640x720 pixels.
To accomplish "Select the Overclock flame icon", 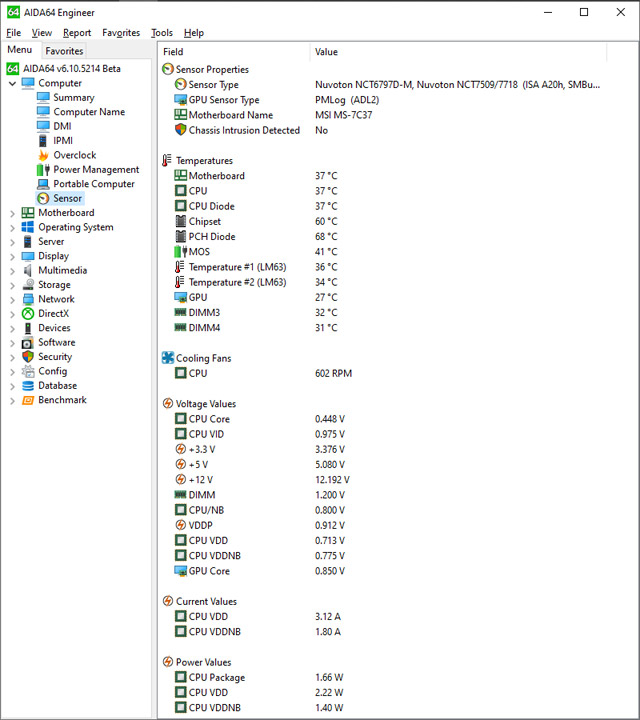I will click(x=43, y=155).
